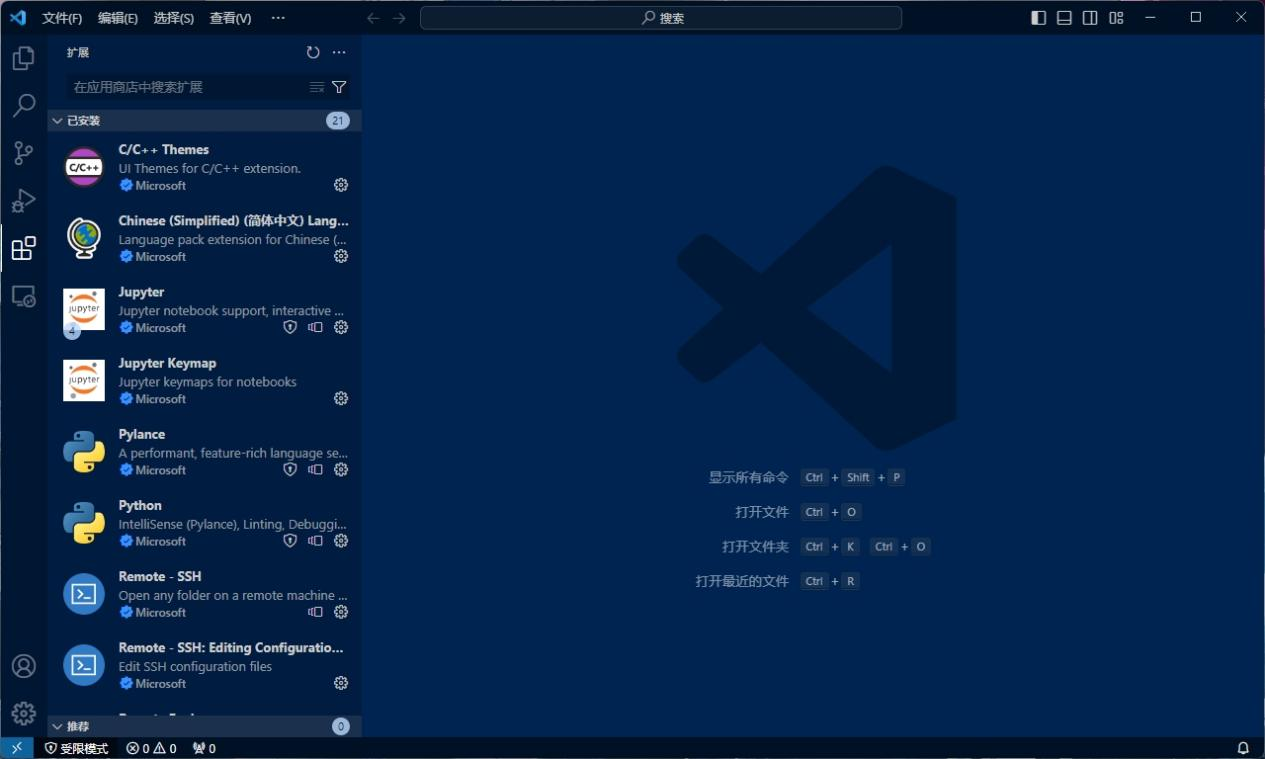The height and width of the screenshot is (759, 1265).
Task: Select the Jupyter Keymap extension title
Action: [x=167, y=363]
